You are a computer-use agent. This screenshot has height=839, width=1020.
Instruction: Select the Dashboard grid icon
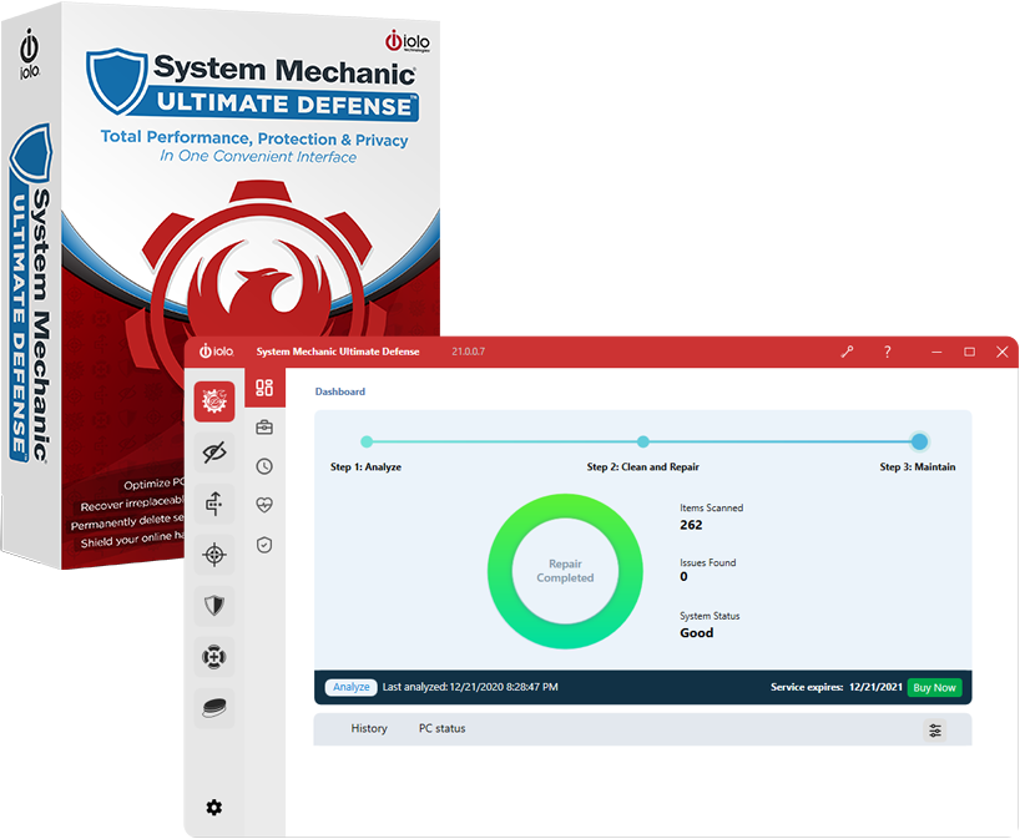click(264, 388)
